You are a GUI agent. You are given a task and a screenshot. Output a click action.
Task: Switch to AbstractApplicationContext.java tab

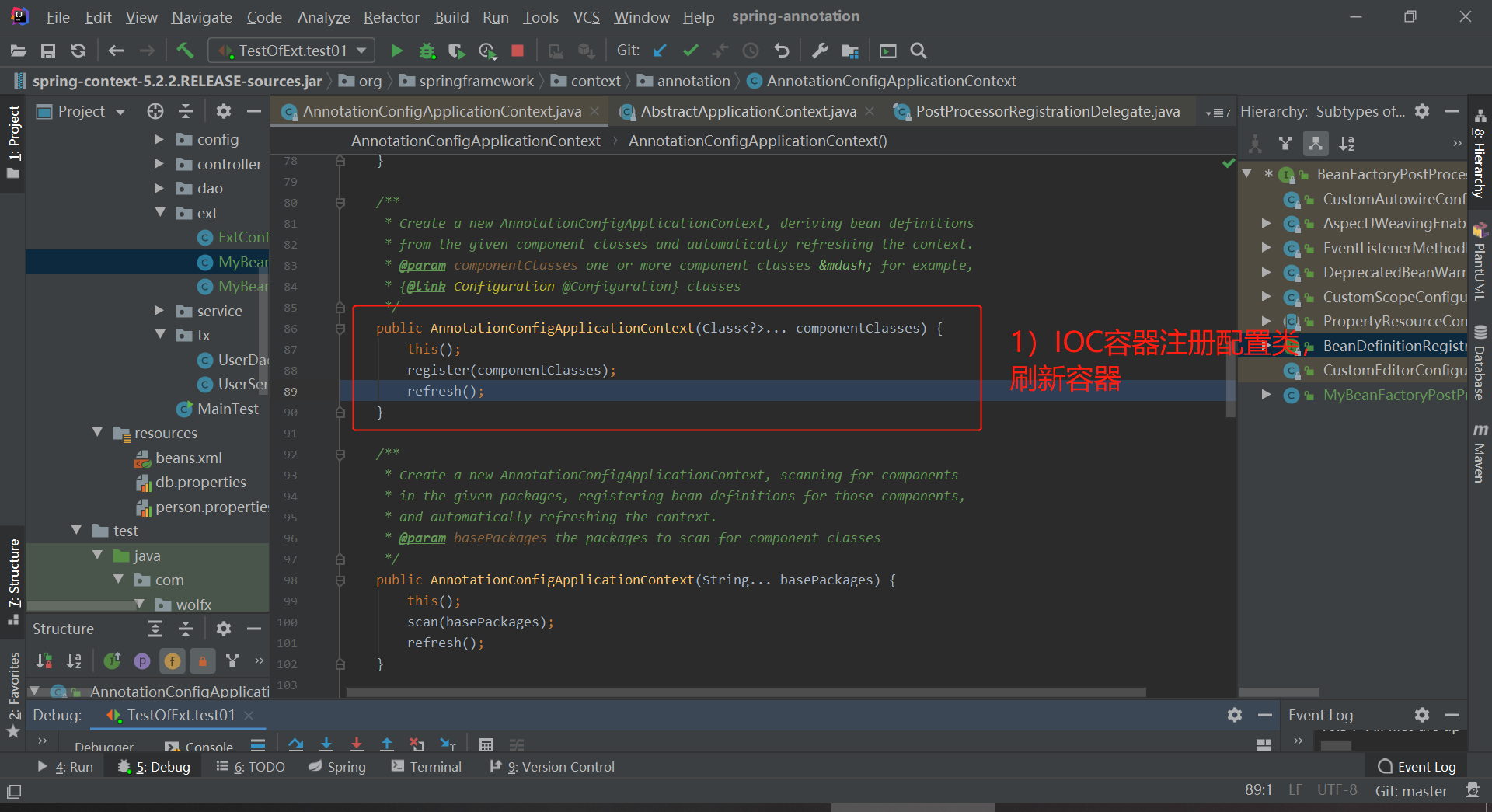[748, 112]
